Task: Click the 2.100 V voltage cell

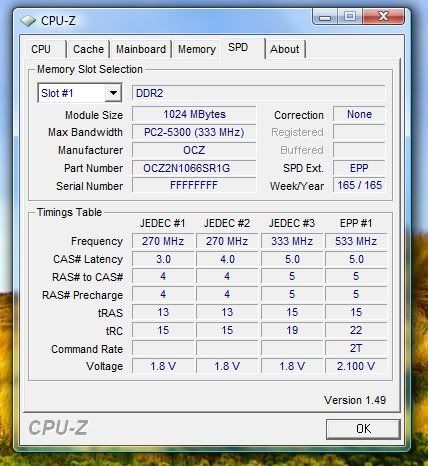Action: pyautogui.click(x=356, y=366)
